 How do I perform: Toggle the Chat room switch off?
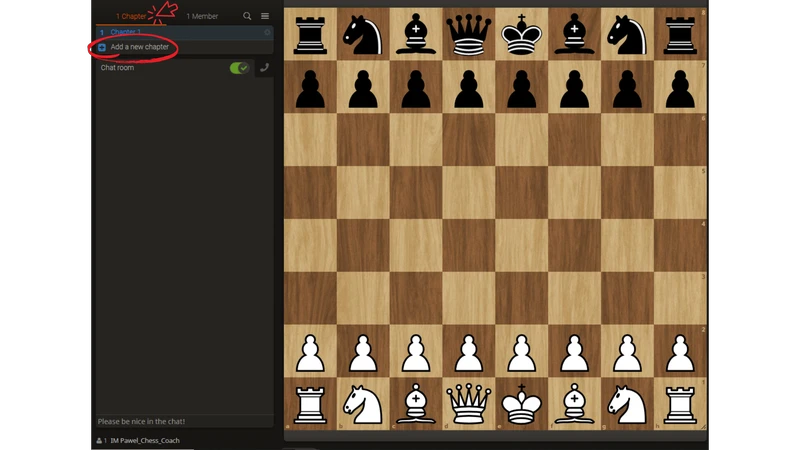239,68
